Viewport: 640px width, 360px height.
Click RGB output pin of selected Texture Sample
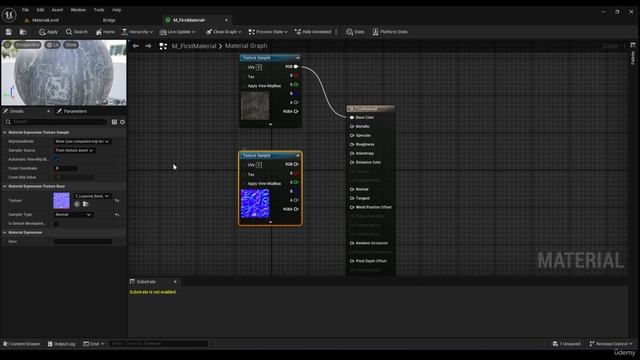[296, 164]
